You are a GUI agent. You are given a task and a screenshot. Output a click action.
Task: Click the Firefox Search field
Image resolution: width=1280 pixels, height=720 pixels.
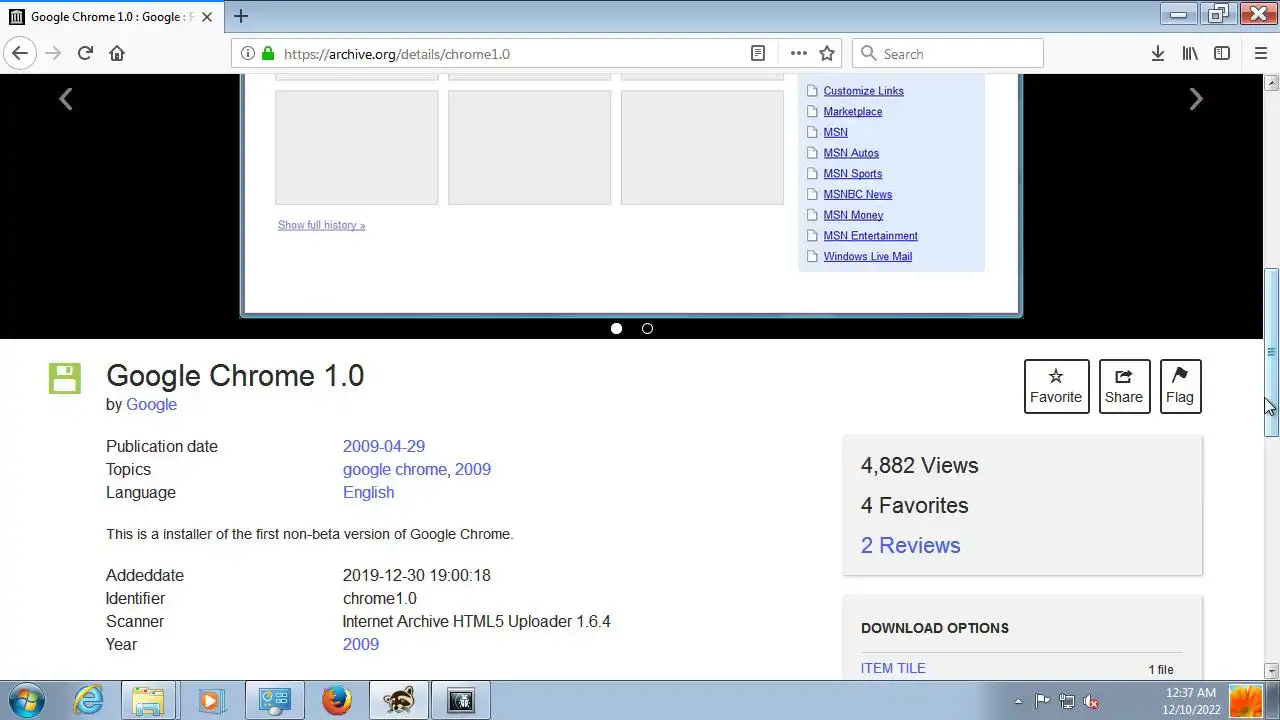[948, 53]
